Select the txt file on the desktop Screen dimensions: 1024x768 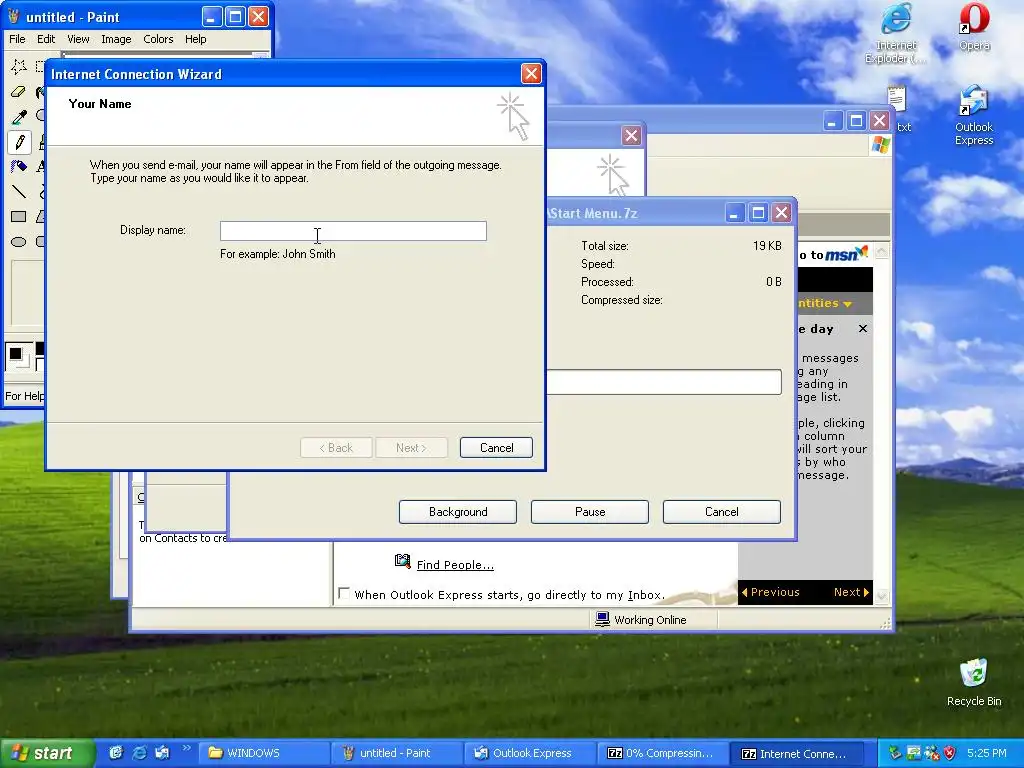(898, 108)
